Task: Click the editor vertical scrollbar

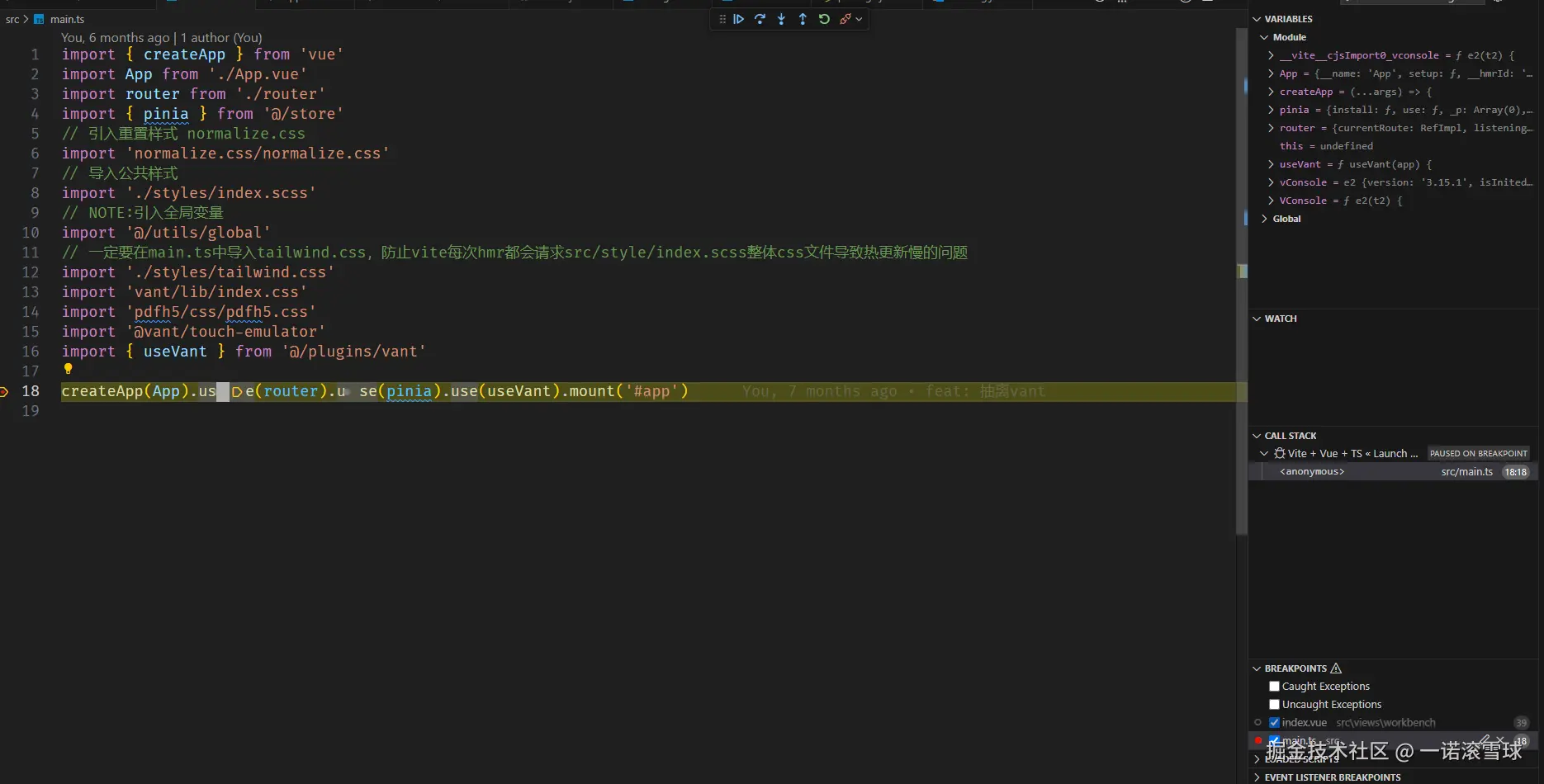Action: [x=1242, y=281]
